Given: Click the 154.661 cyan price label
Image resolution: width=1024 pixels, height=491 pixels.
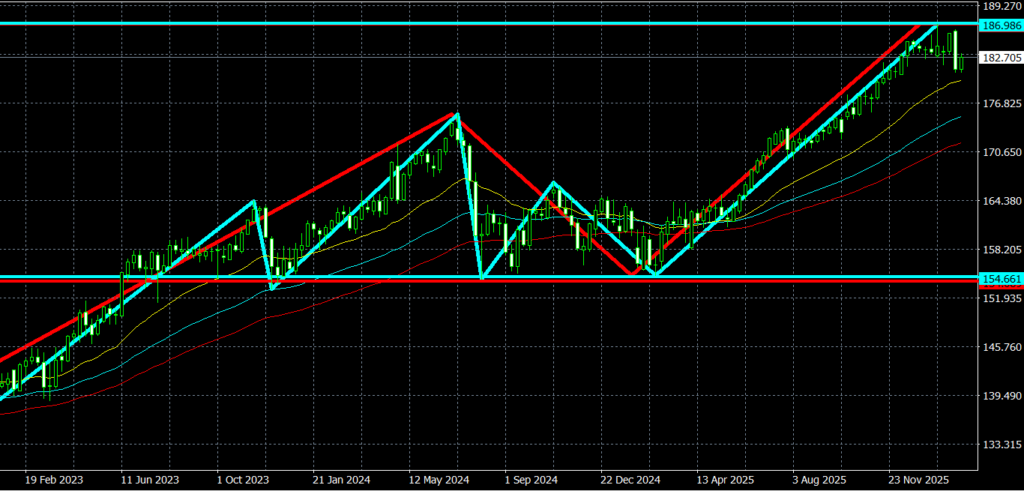Looking at the screenshot, I should (1000, 278).
